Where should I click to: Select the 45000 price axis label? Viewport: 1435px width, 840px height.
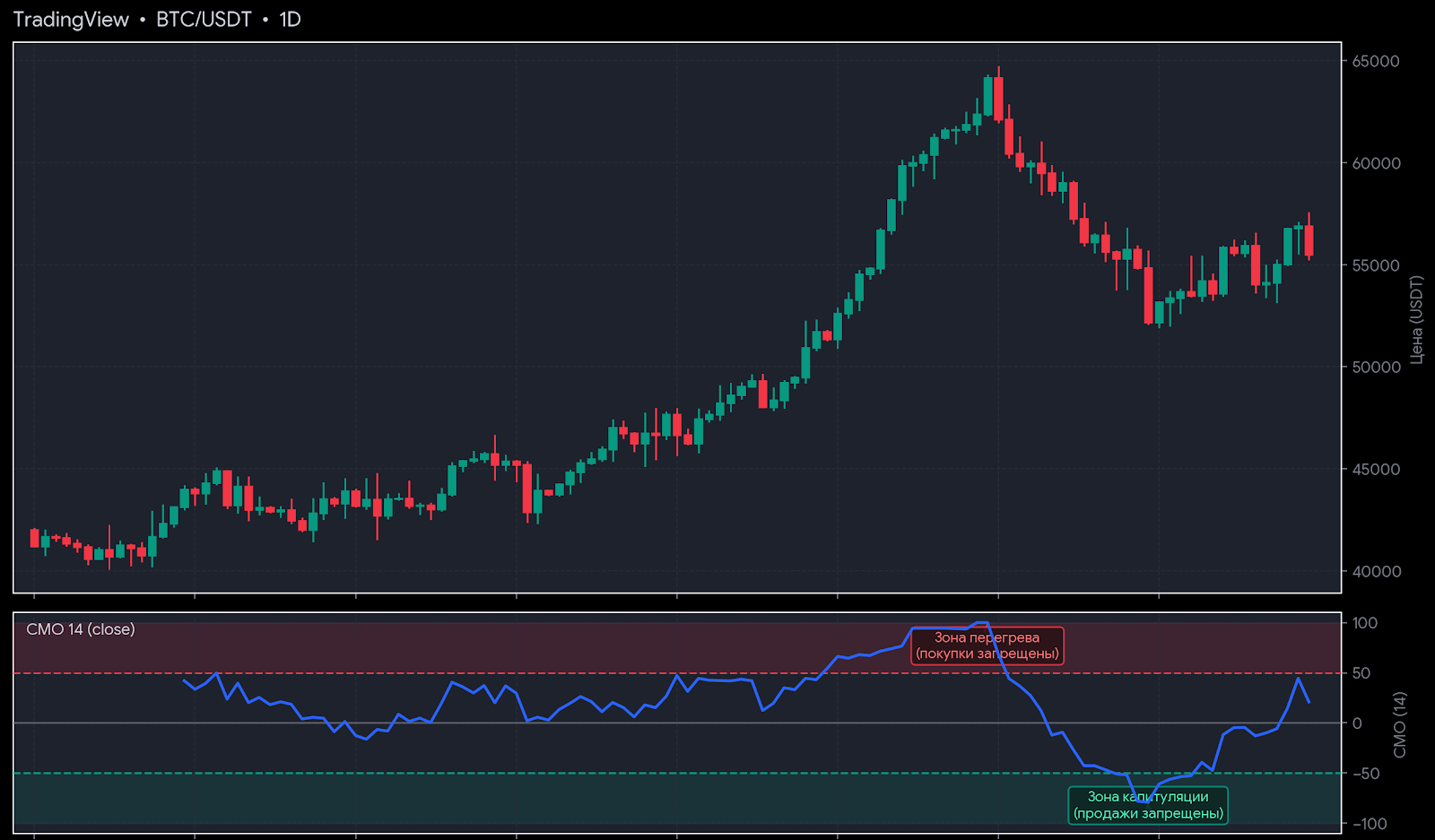pyautogui.click(x=1376, y=469)
